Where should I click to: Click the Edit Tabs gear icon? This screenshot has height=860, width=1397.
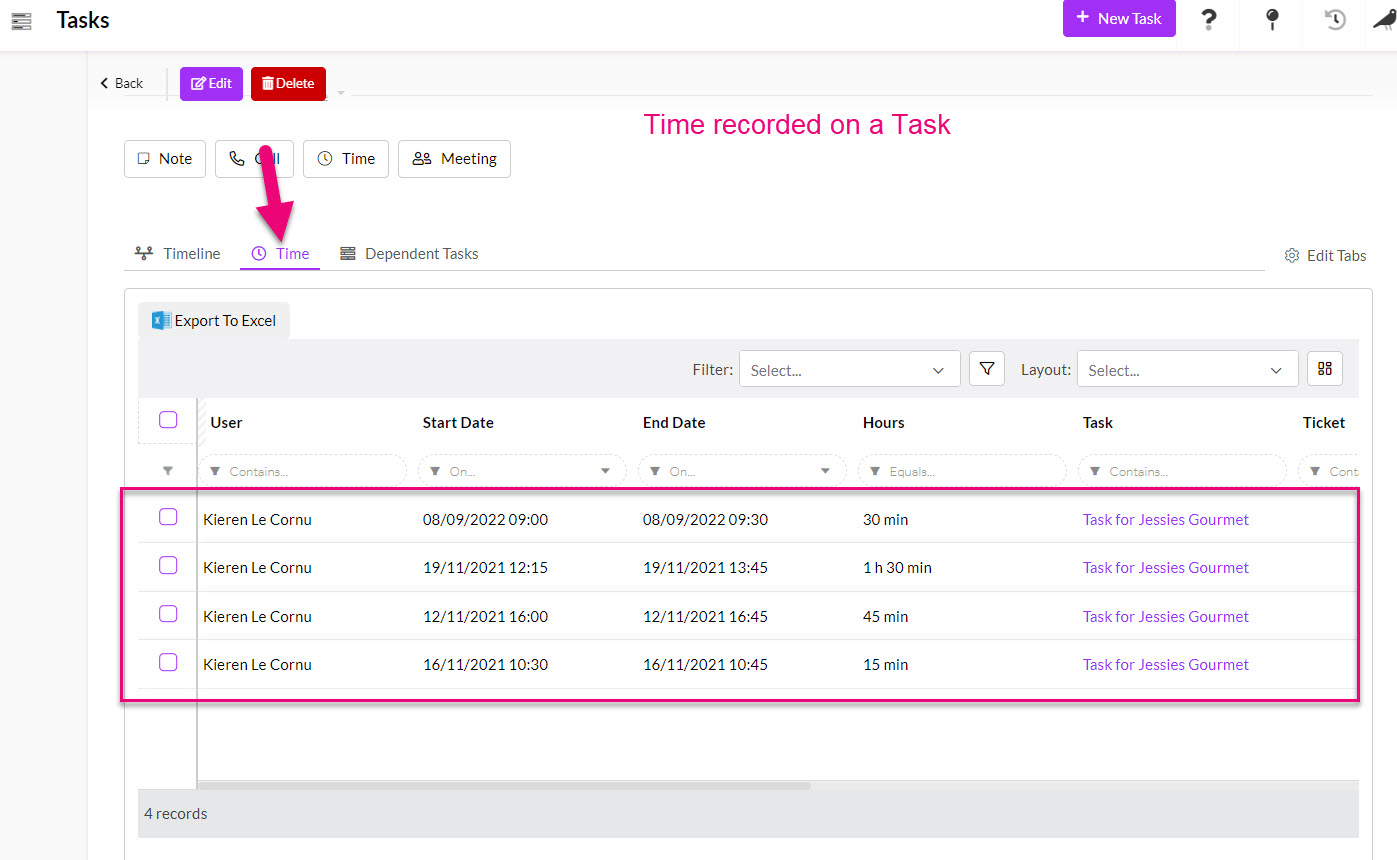click(x=1291, y=255)
